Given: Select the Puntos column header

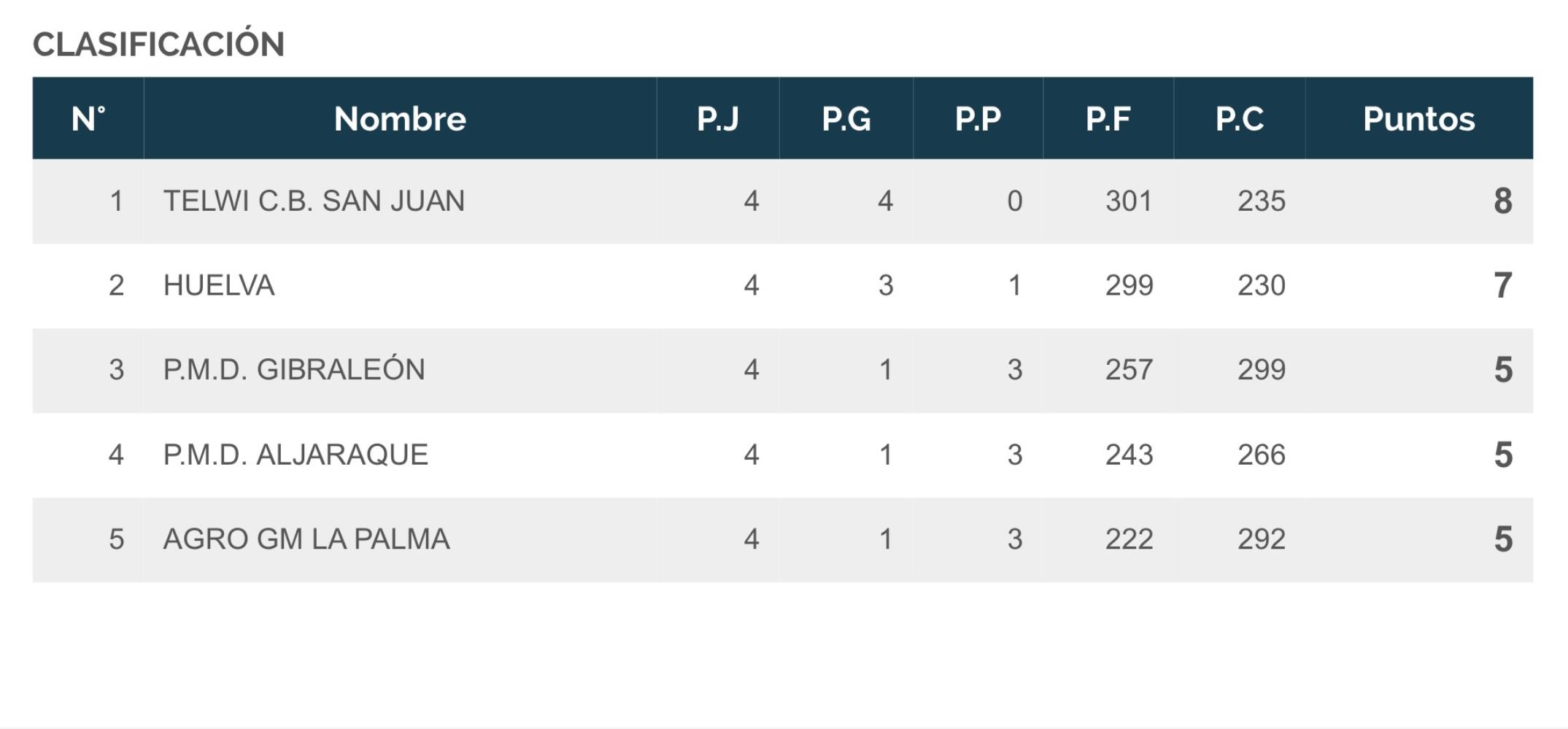Looking at the screenshot, I should click(1418, 118).
